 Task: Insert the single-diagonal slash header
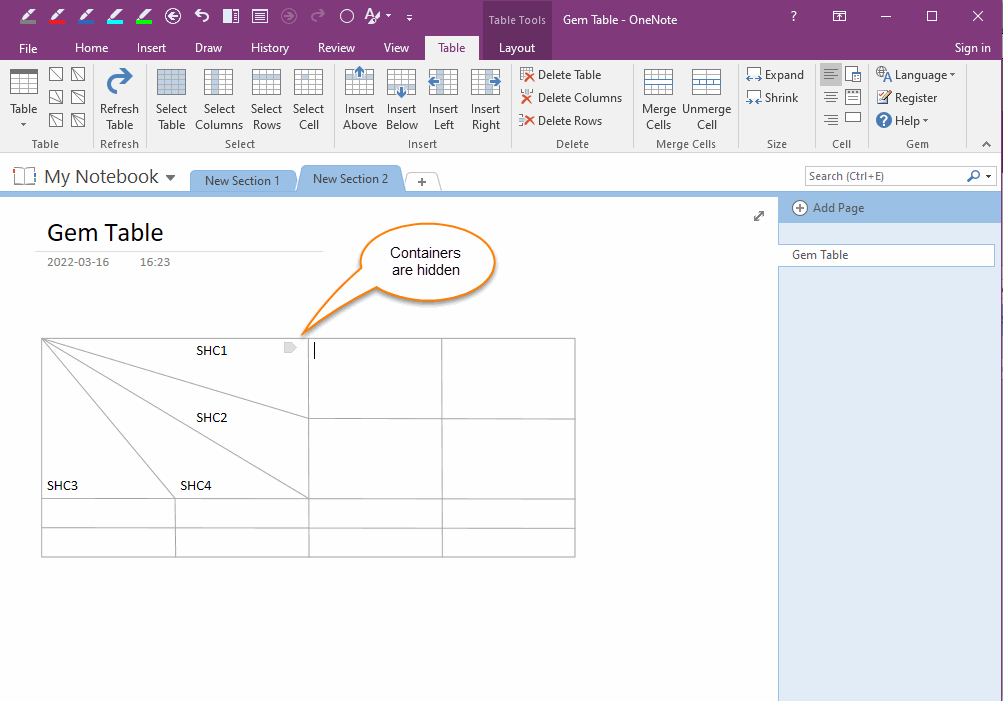(x=56, y=74)
